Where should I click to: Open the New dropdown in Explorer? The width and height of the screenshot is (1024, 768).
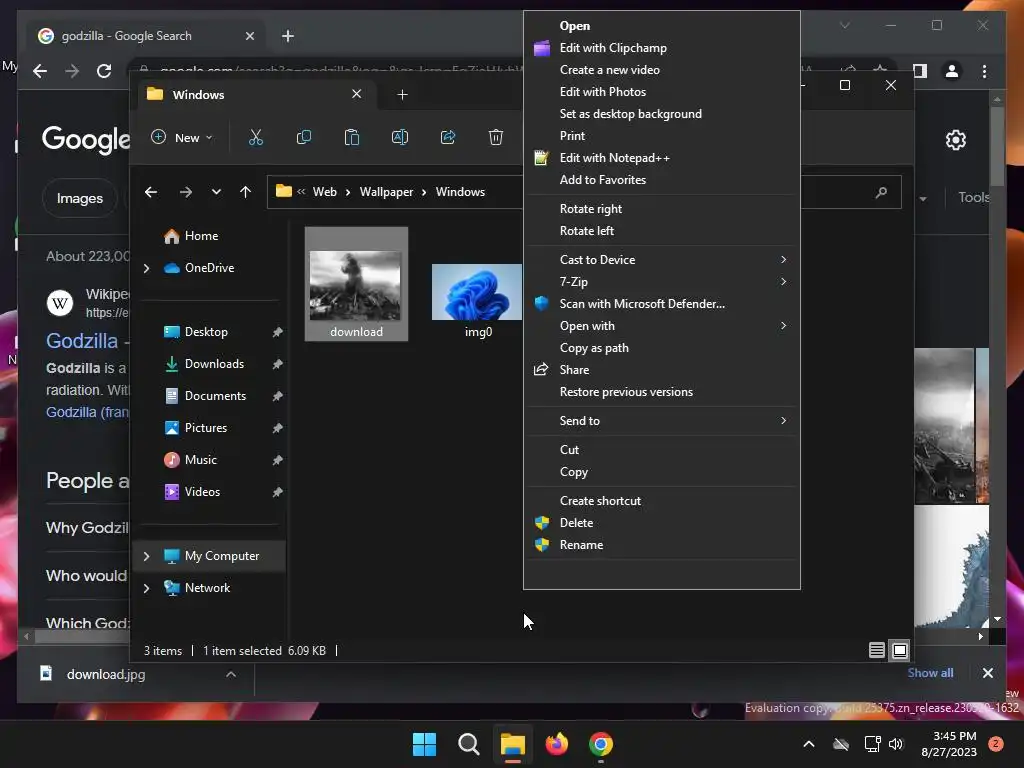(182, 137)
